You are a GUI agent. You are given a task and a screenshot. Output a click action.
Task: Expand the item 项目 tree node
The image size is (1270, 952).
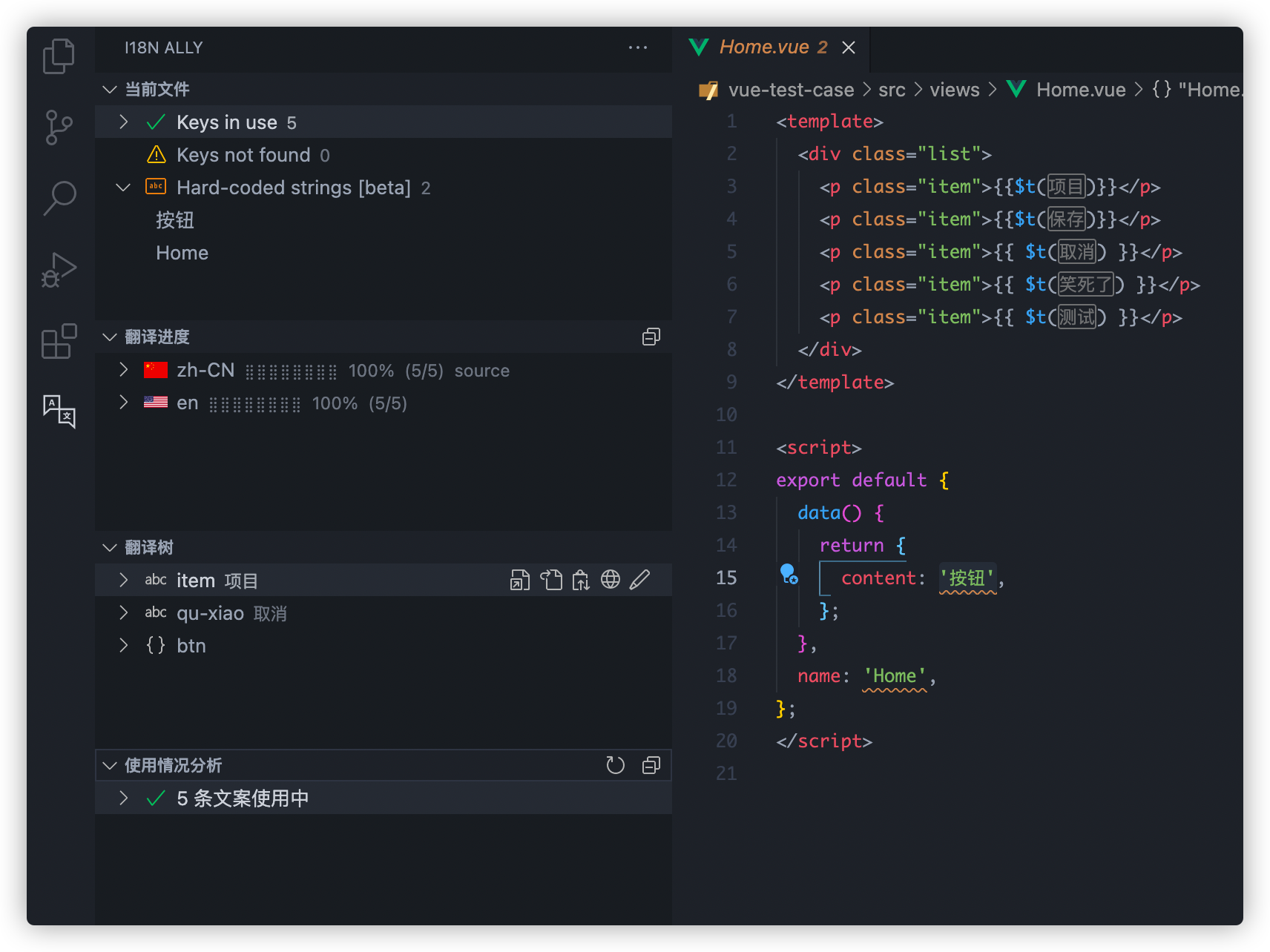click(x=124, y=580)
